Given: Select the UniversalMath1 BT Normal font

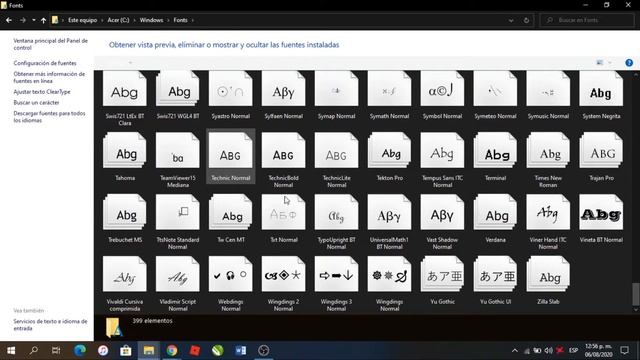Looking at the screenshot, I should [x=389, y=222].
